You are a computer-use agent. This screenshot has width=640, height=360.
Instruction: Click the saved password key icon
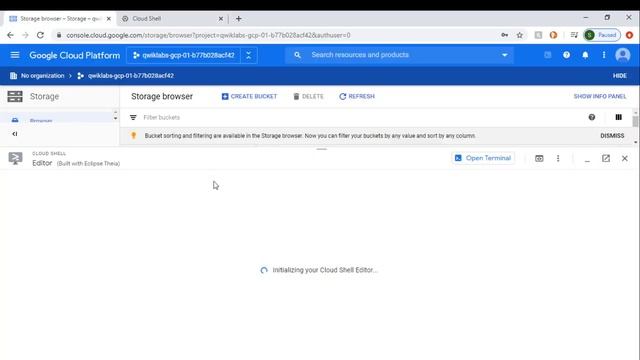point(504,35)
